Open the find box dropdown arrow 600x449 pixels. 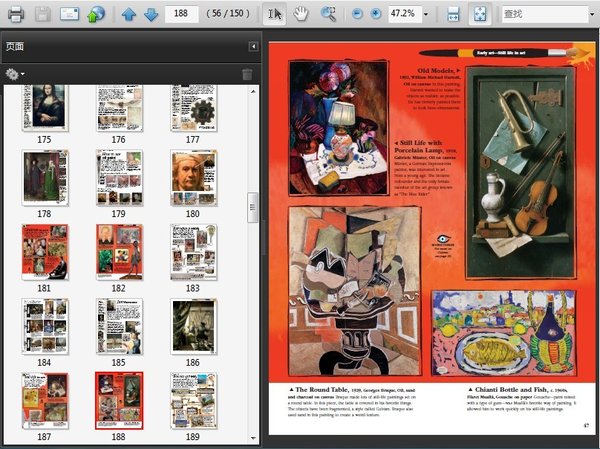point(593,15)
